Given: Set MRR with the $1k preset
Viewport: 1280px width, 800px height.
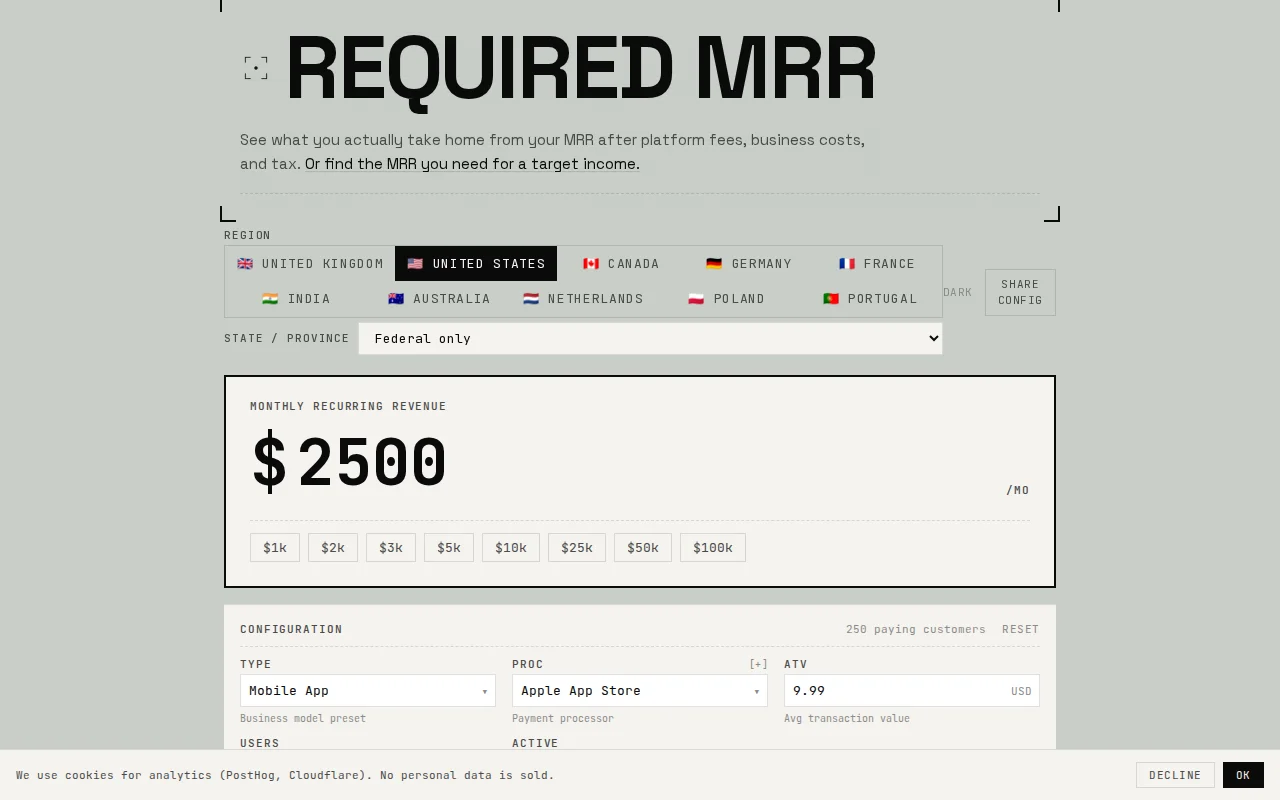Looking at the screenshot, I should 275,548.
